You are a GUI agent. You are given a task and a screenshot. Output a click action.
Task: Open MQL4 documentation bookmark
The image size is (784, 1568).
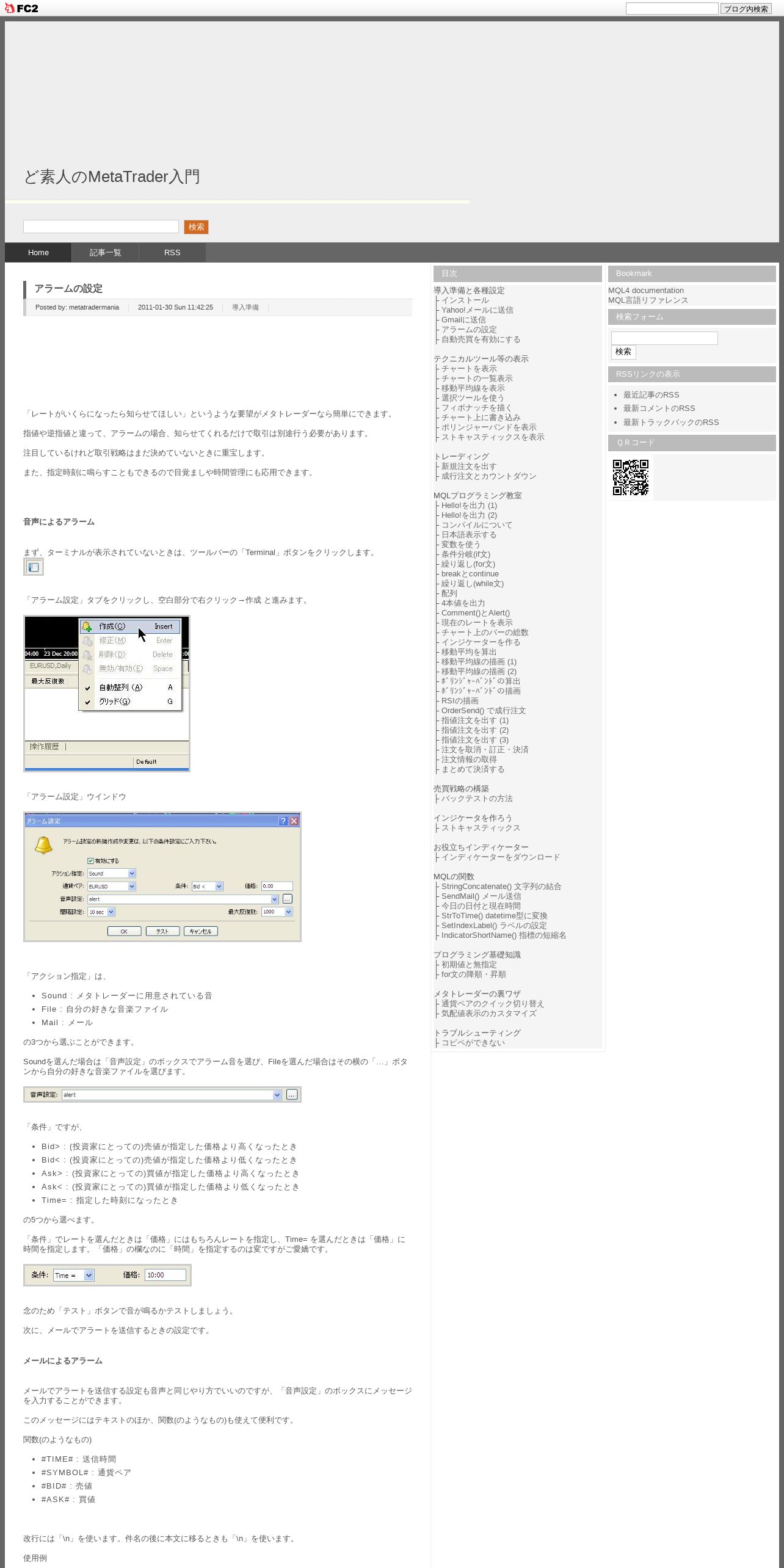[x=645, y=291]
